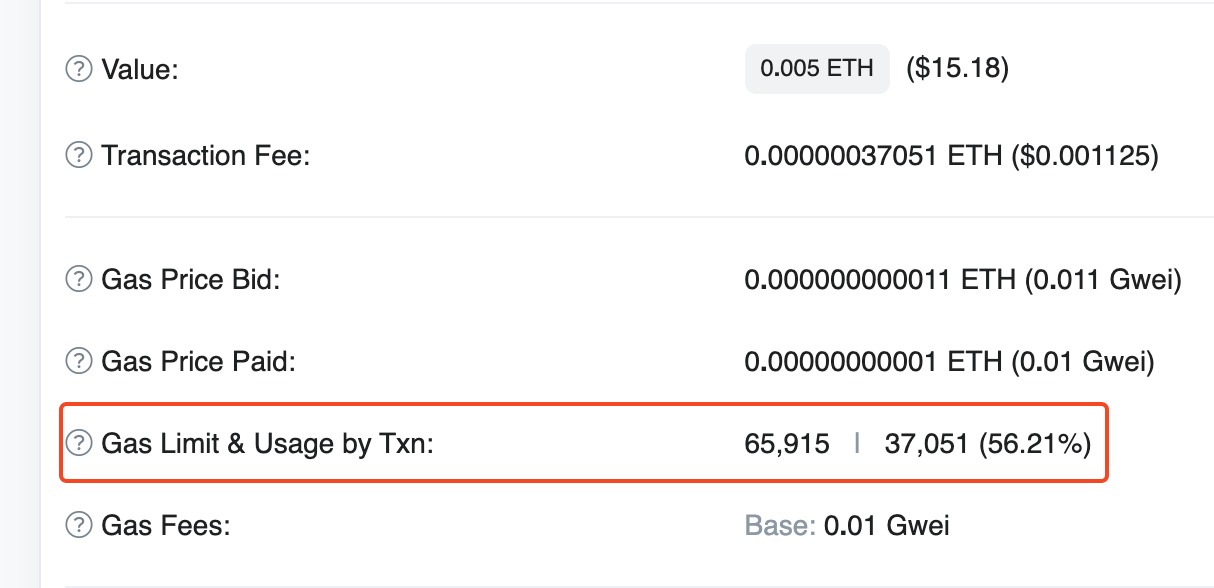This screenshot has height=588, width=1214.
Task: Click the Gas Price Bid: label
Action: coord(190,281)
